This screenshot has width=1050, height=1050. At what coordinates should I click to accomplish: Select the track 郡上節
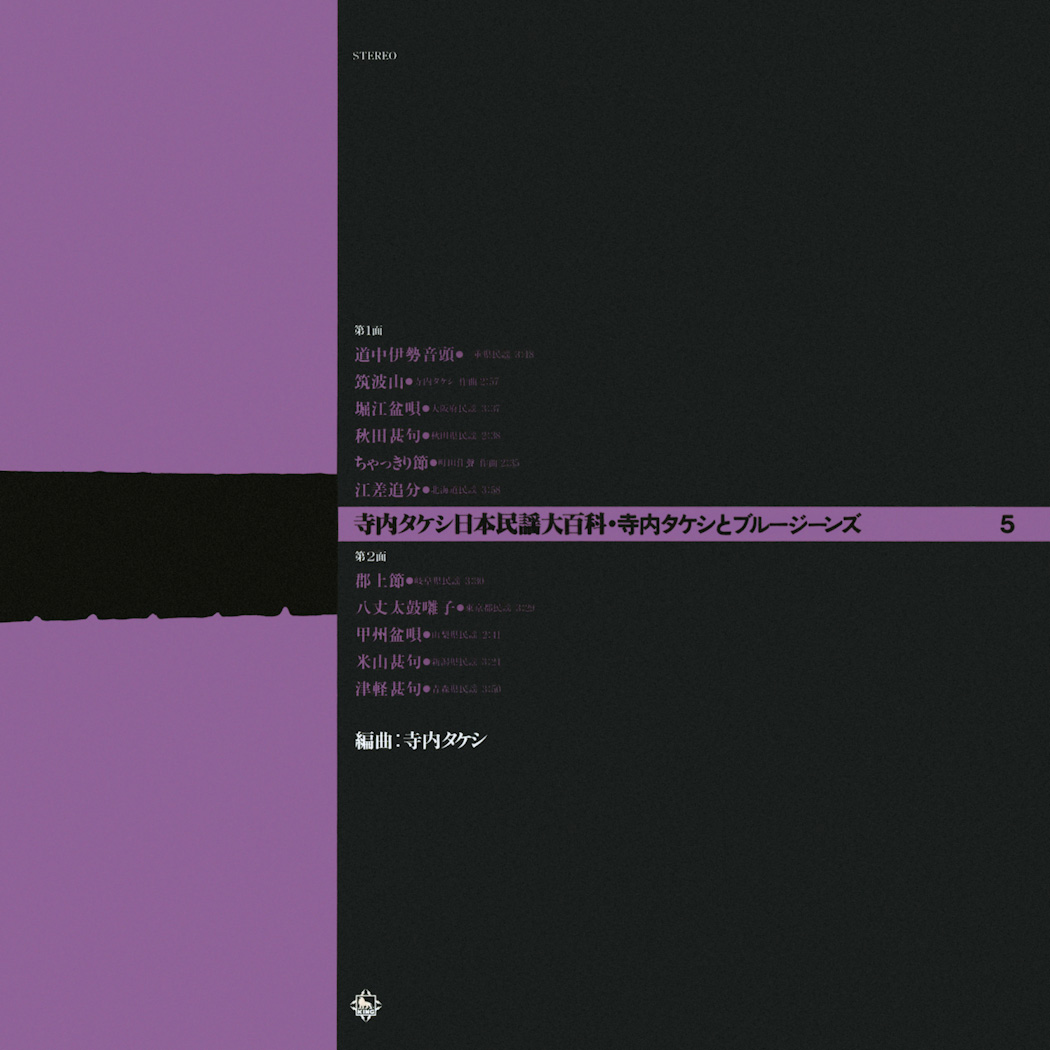click(x=379, y=581)
